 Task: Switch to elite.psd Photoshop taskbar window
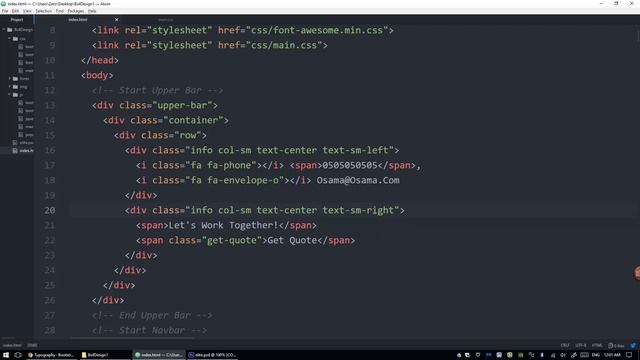(212, 355)
